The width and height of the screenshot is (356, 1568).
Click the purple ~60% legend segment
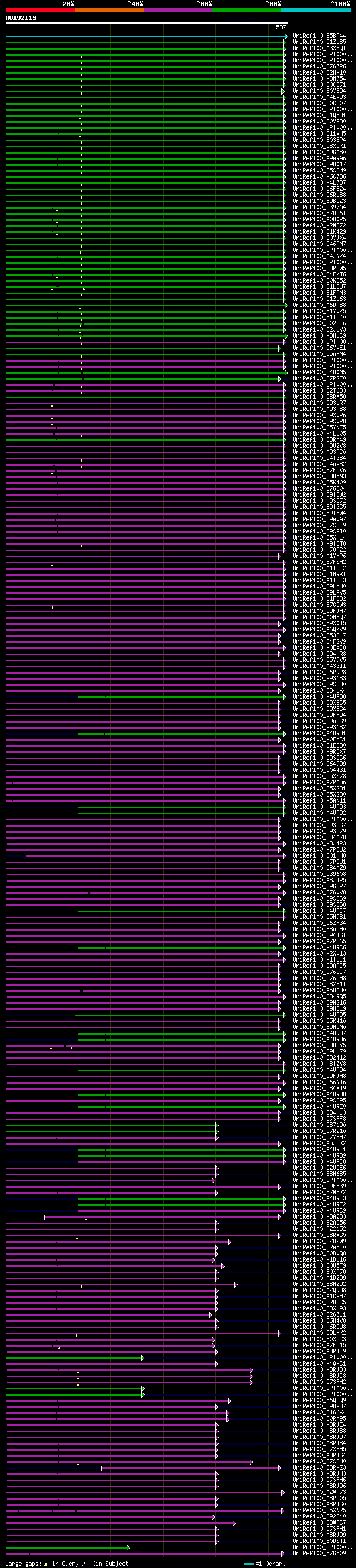(179, 10)
